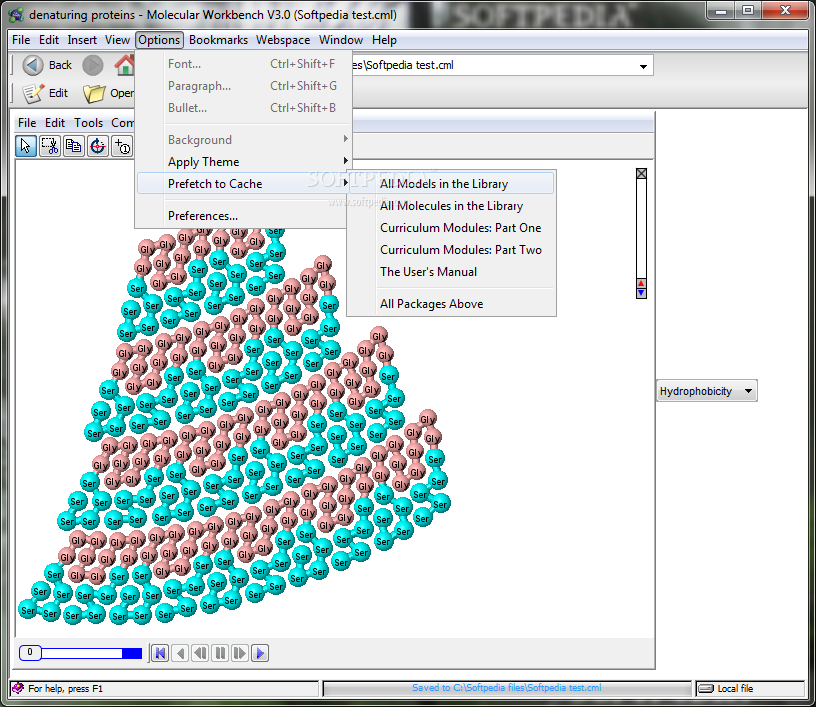Open the Help menu
This screenshot has width=816, height=707.
pyautogui.click(x=384, y=40)
